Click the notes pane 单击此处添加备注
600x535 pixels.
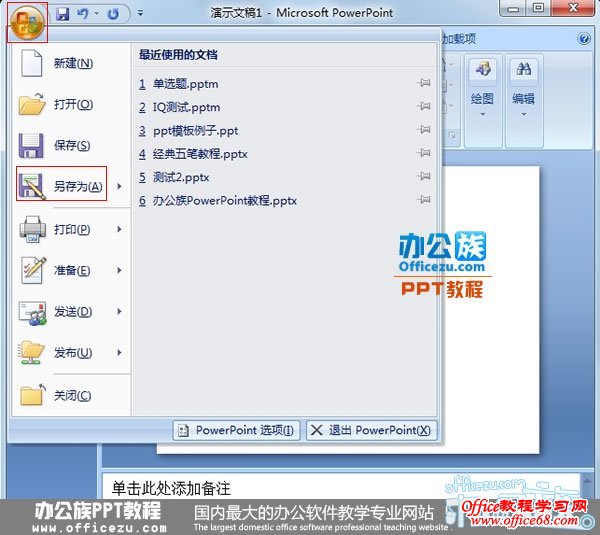click(x=341, y=487)
